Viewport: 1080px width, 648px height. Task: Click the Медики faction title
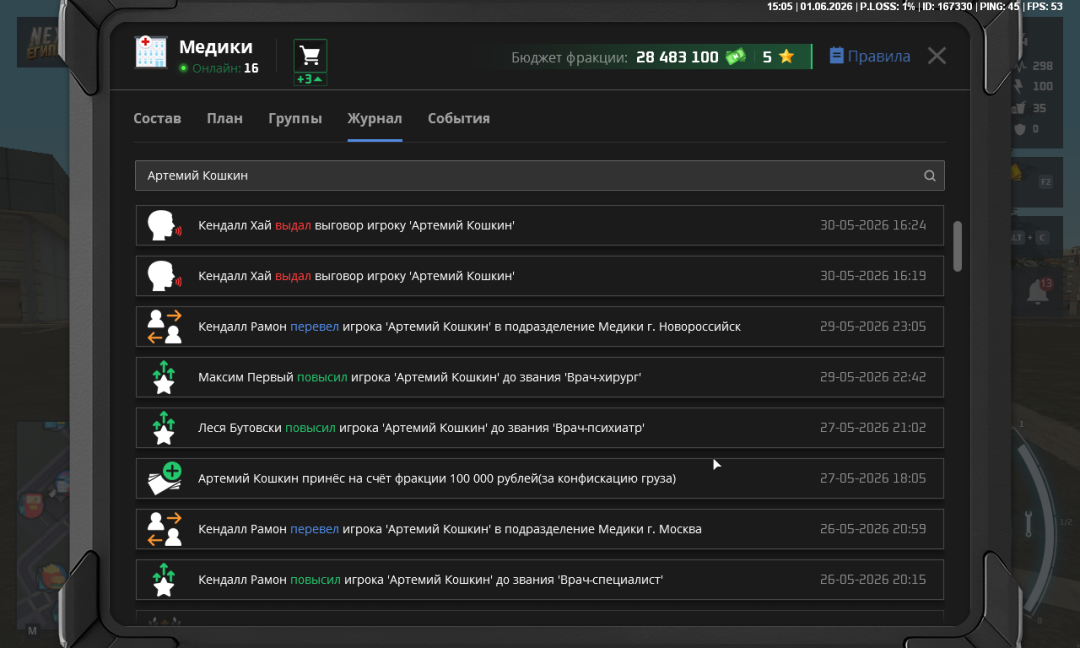(x=216, y=47)
